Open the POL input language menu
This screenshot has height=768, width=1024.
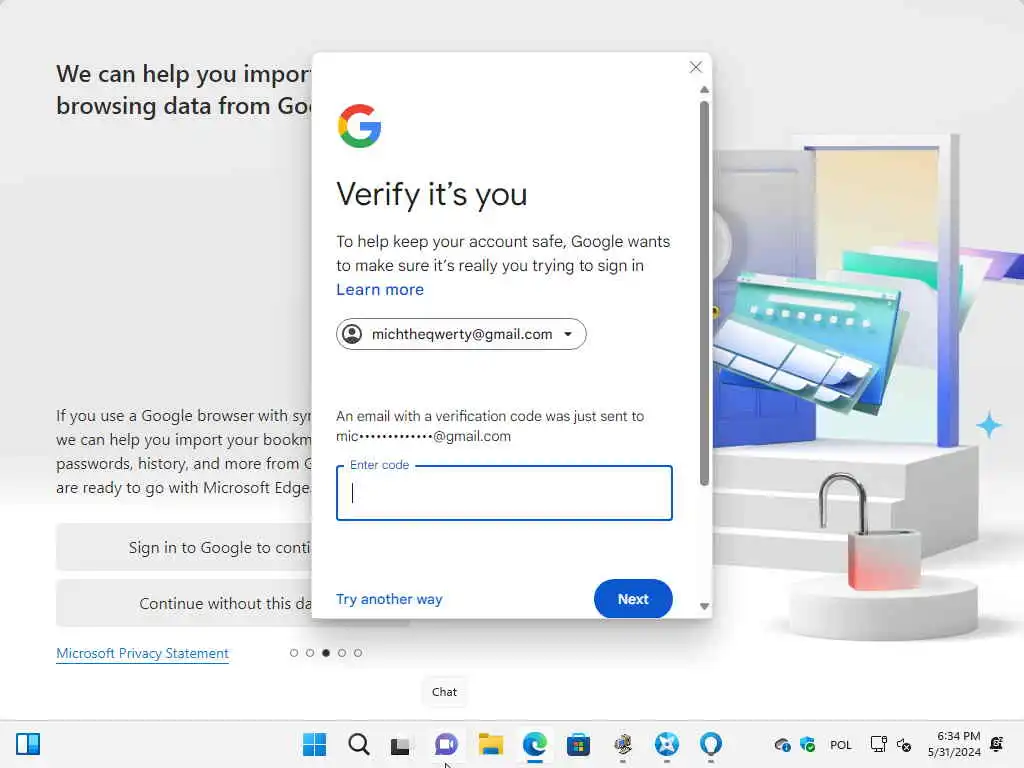(x=840, y=744)
